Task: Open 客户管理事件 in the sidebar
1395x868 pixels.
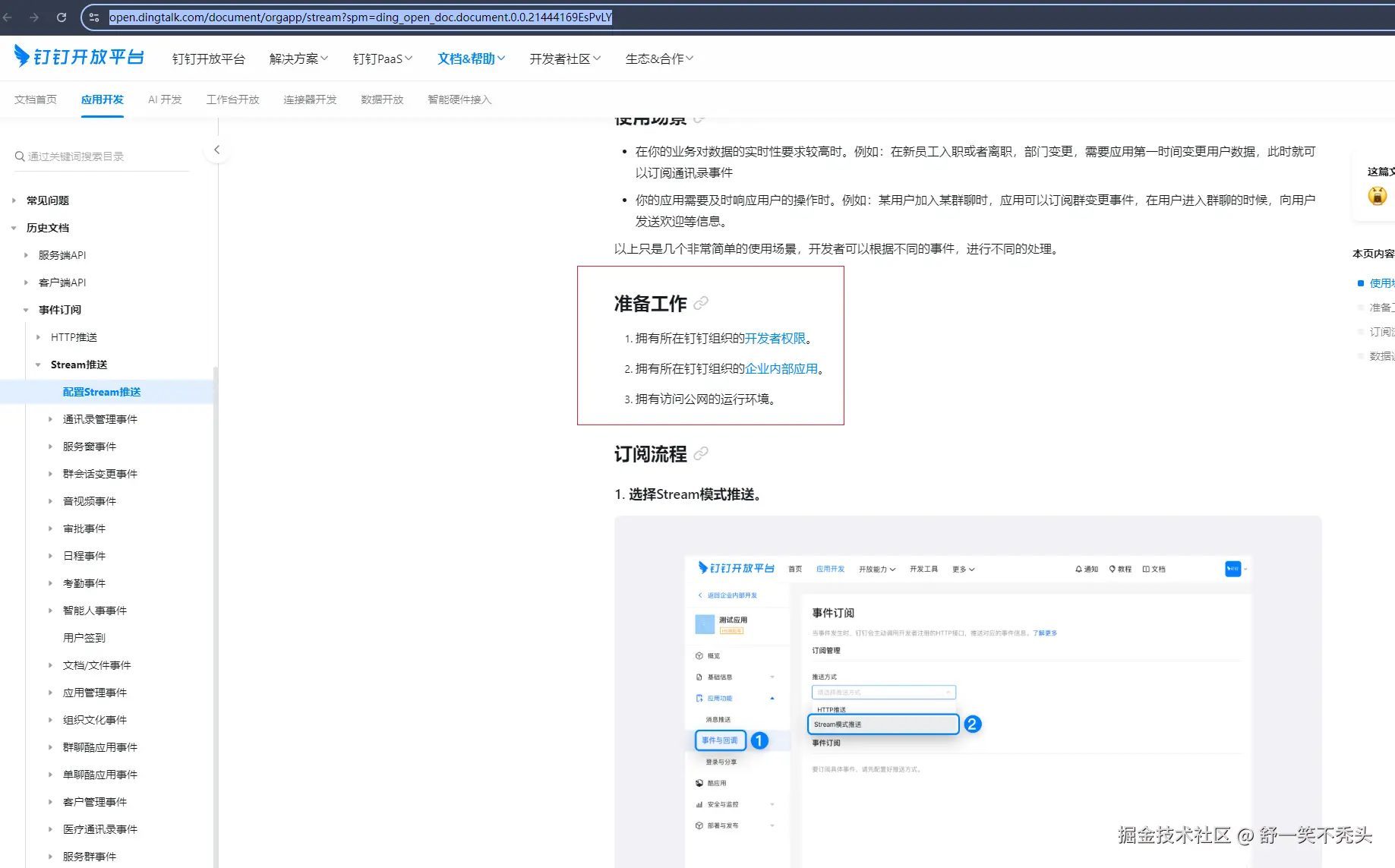Action: point(95,802)
